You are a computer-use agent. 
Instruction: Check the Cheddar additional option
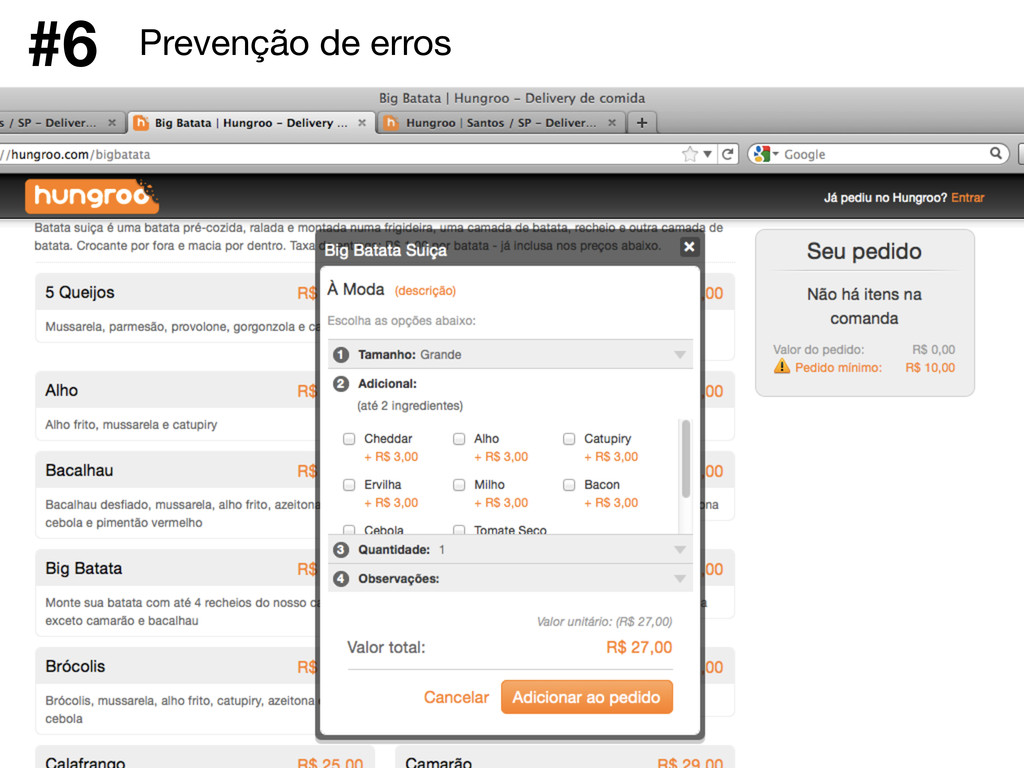tap(349, 439)
